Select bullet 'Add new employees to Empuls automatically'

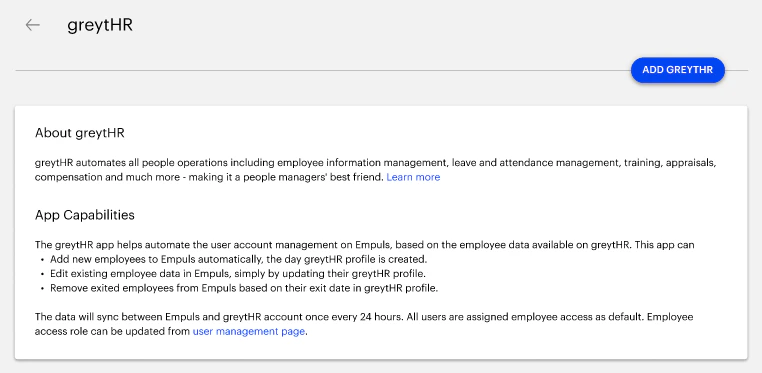[239, 259]
